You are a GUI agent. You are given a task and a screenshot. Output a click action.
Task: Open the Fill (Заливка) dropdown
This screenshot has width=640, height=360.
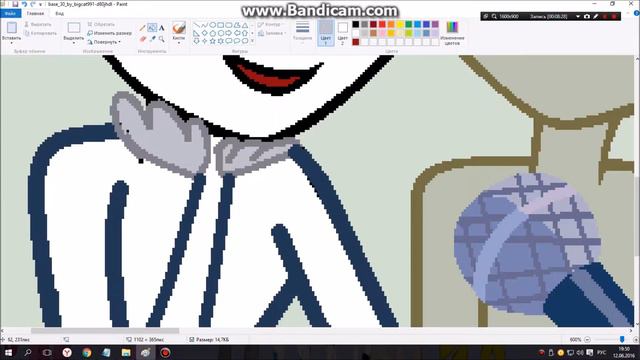272,33
